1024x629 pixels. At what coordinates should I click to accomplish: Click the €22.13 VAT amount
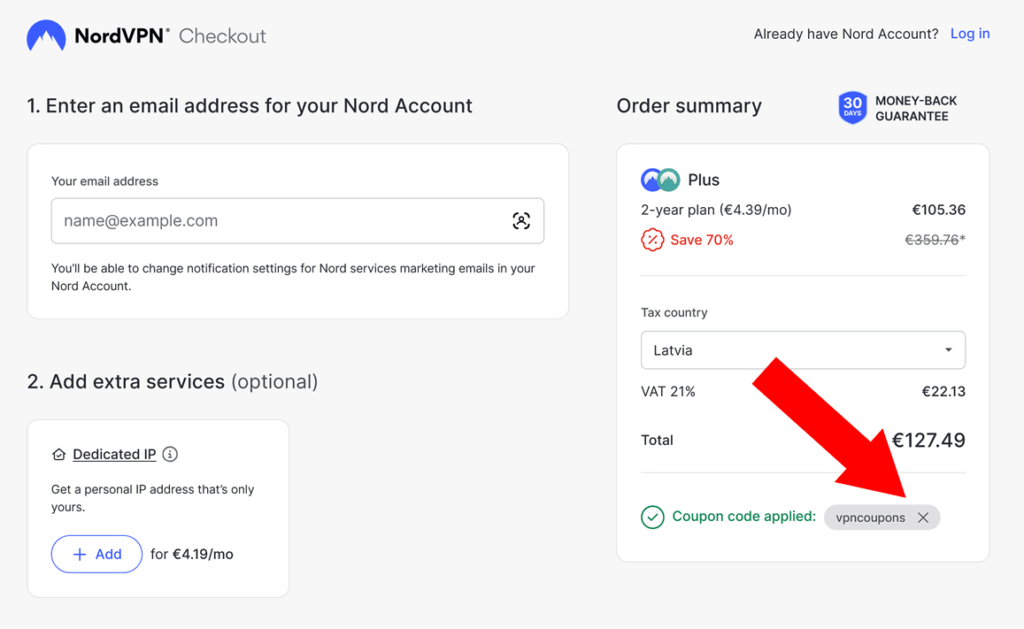click(943, 391)
